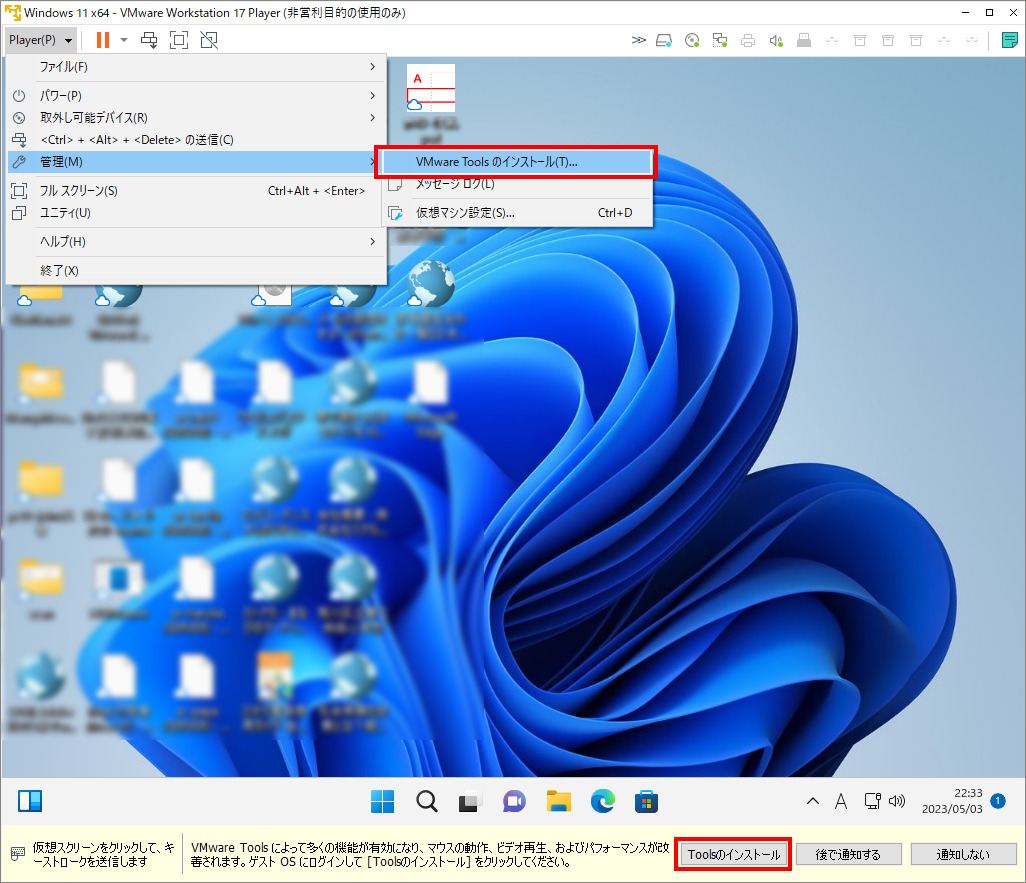This screenshot has height=883, width=1026.
Task: Click the CD/DVD drive device icon
Action: [692, 41]
